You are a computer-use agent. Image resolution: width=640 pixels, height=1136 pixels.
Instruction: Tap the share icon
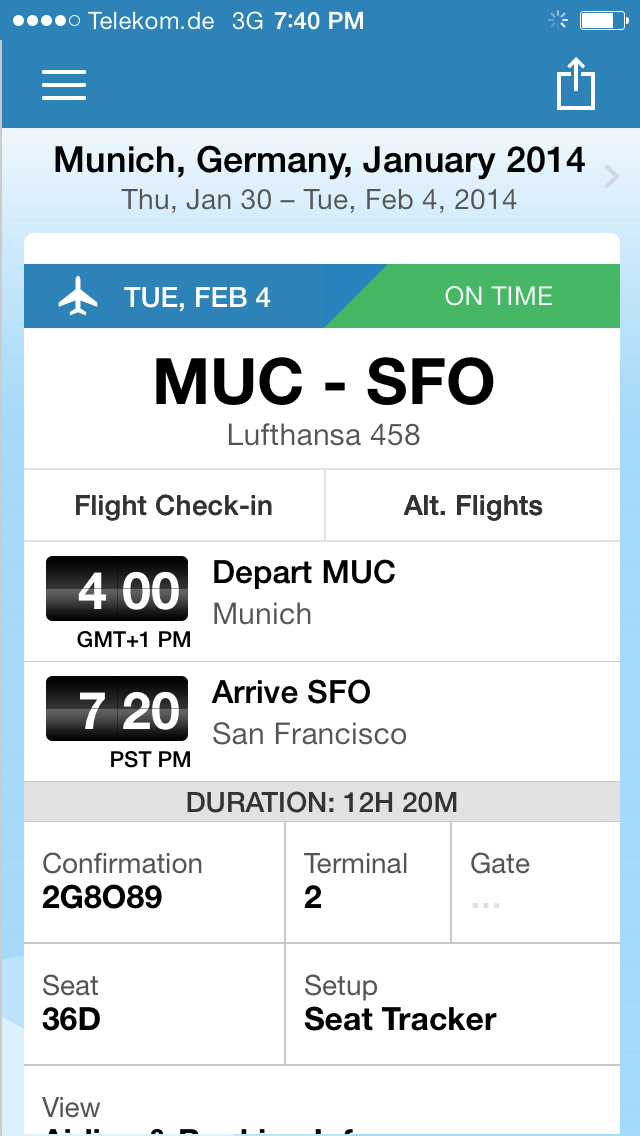click(575, 83)
